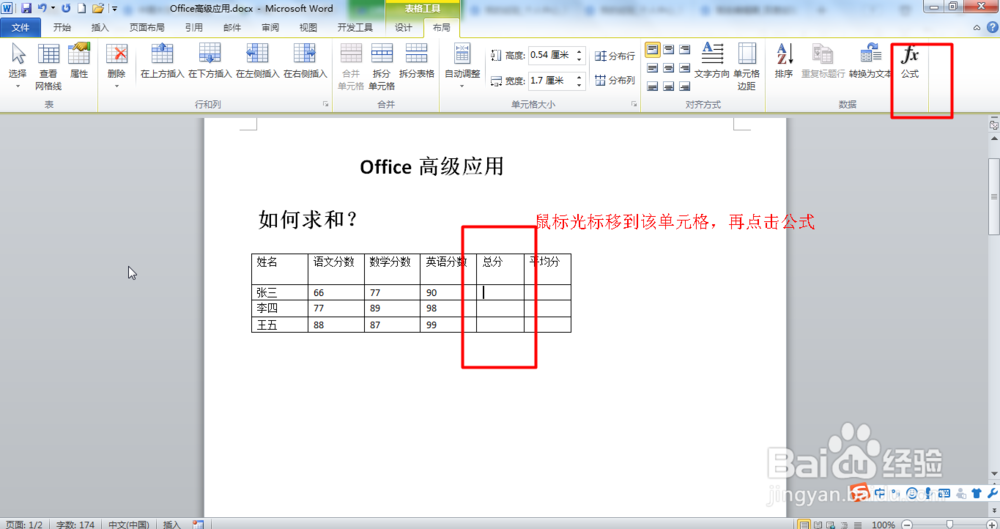This screenshot has height=529, width=1000.
Task: Open the undo history dropdown arrow
Action: [x=53, y=8]
